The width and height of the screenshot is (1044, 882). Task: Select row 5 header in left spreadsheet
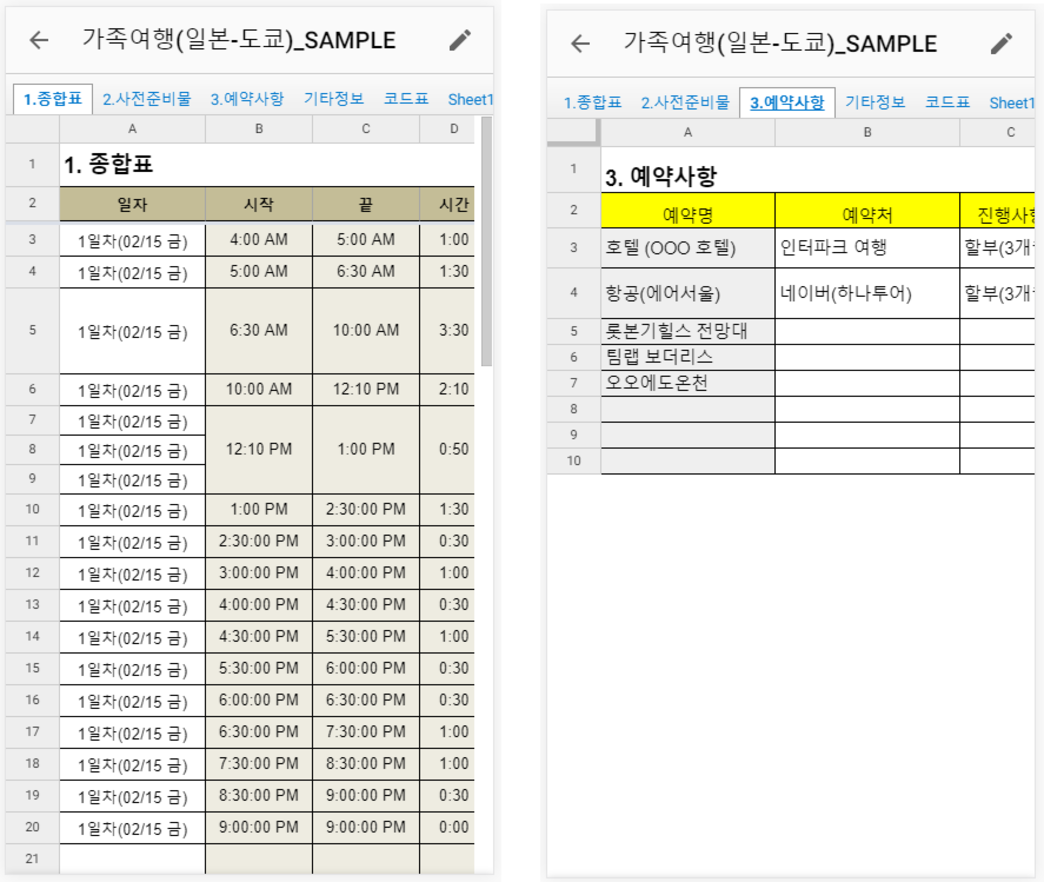pos(32,331)
